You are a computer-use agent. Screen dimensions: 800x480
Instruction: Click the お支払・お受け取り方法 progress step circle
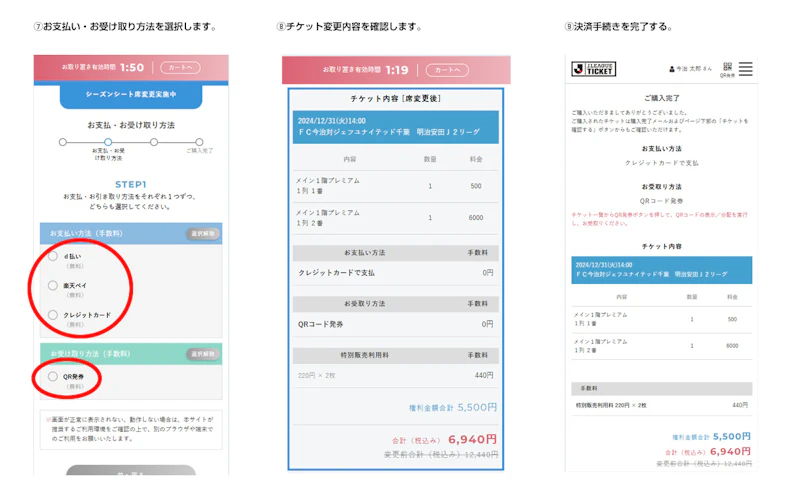108,142
